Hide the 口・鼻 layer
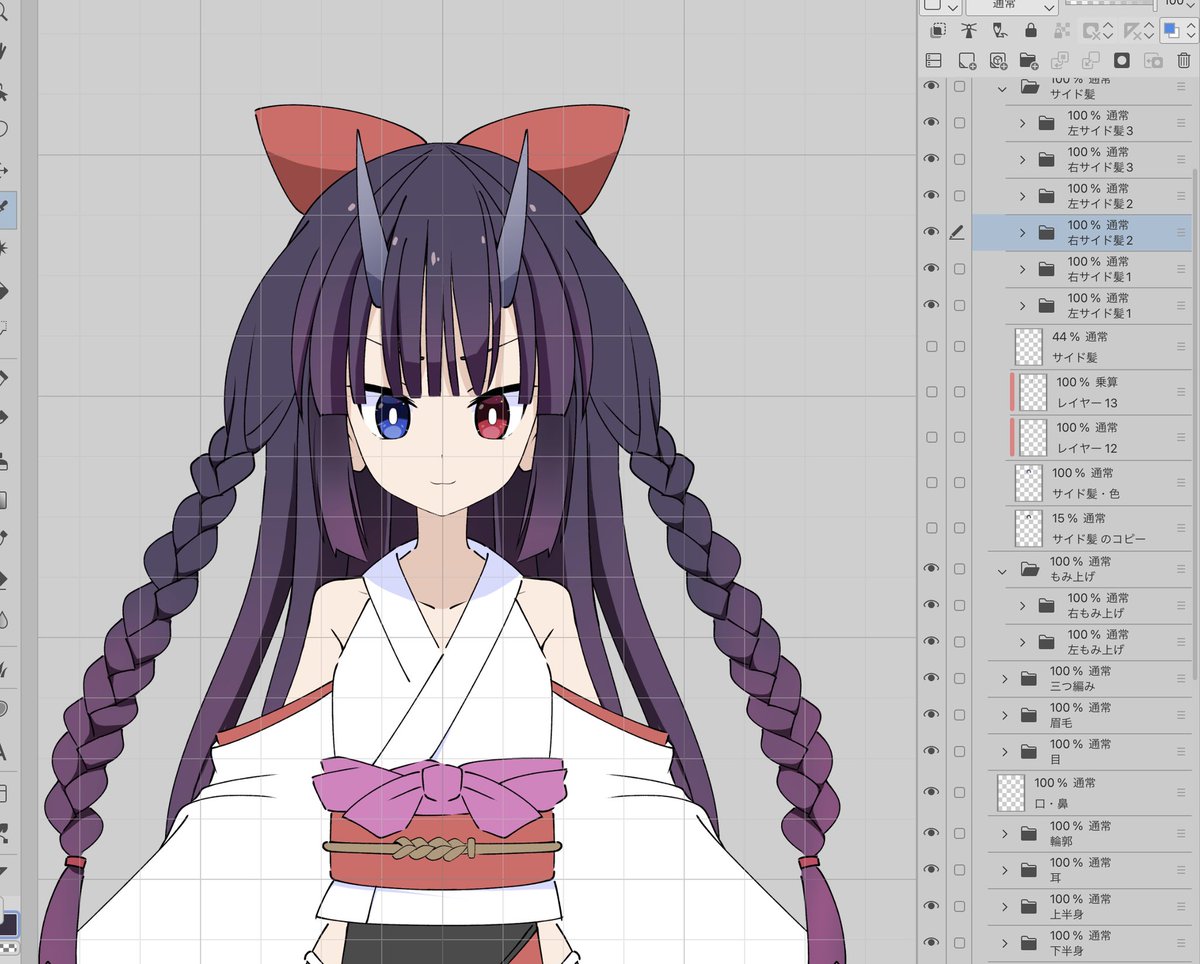 (932, 791)
